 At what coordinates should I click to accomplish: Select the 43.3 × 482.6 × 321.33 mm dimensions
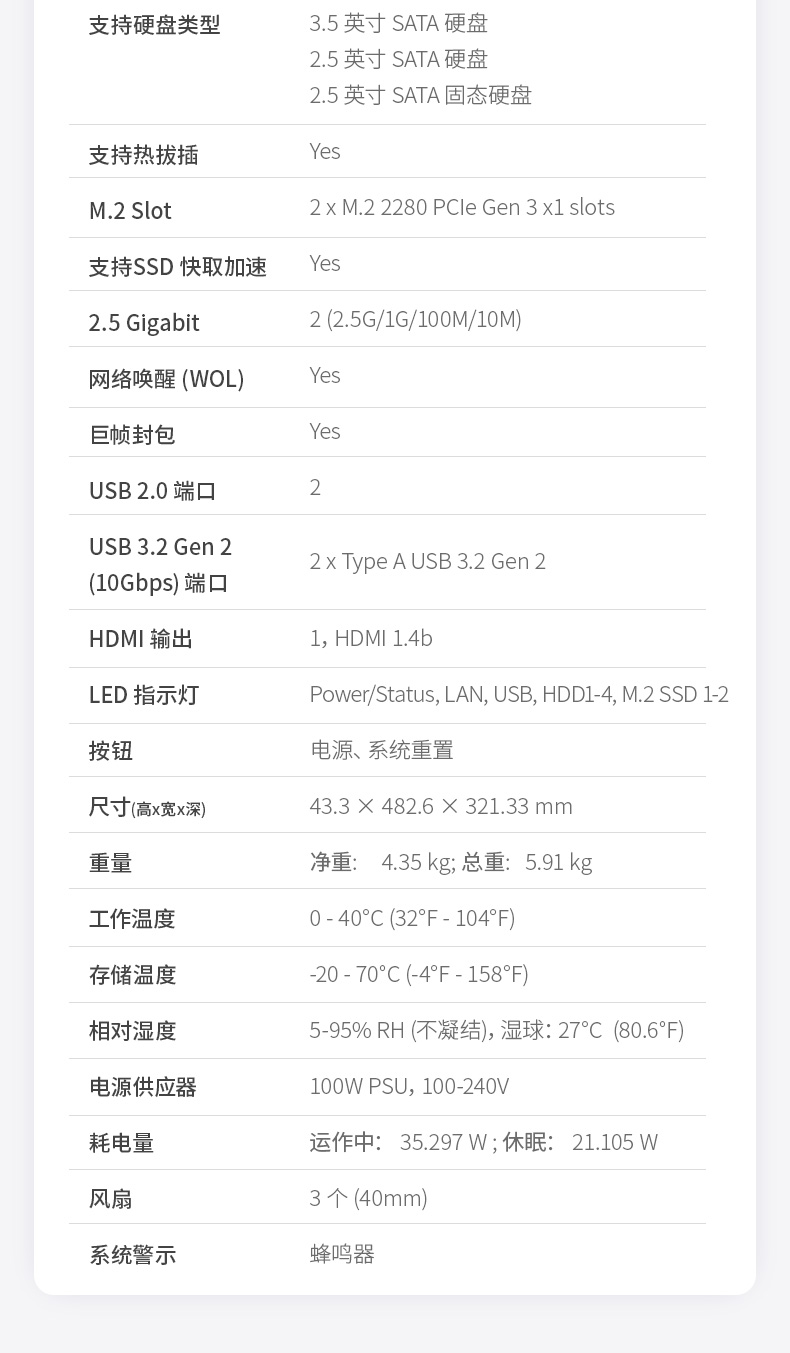[x=441, y=806]
